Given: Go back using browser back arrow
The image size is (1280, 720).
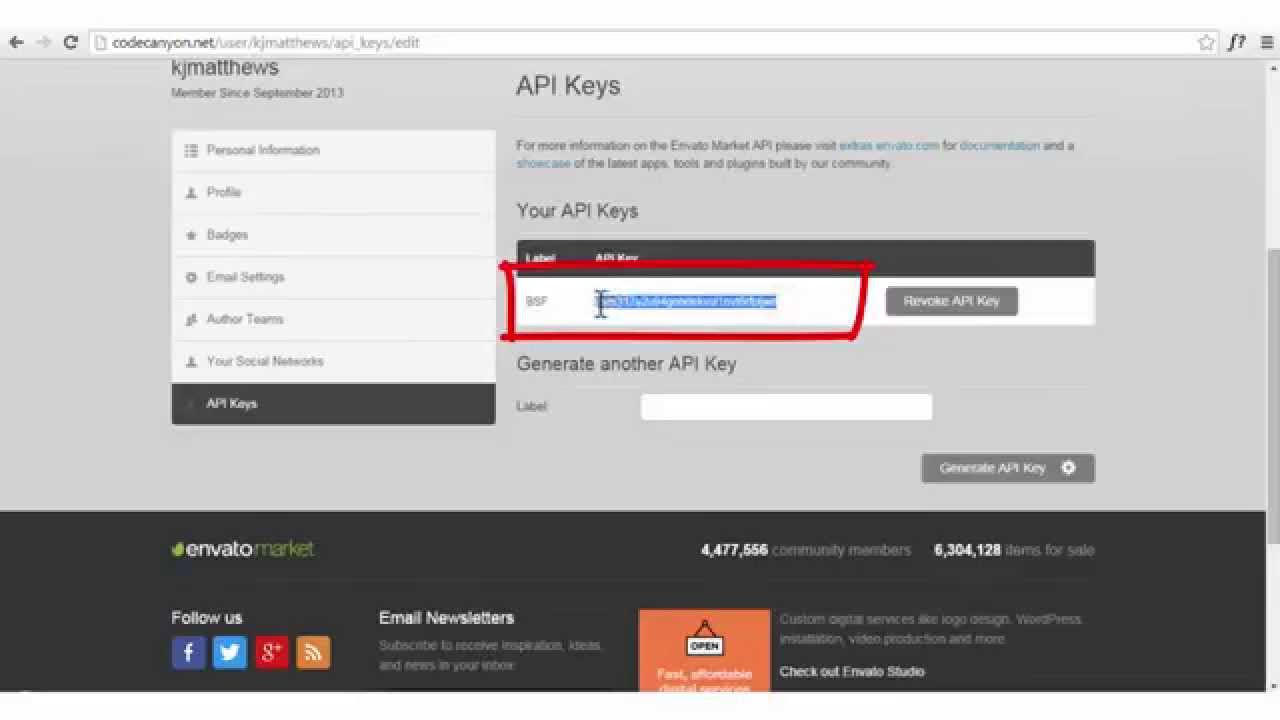Looking at the screenshot, I should pyautogui.click(x=16, y=42).
